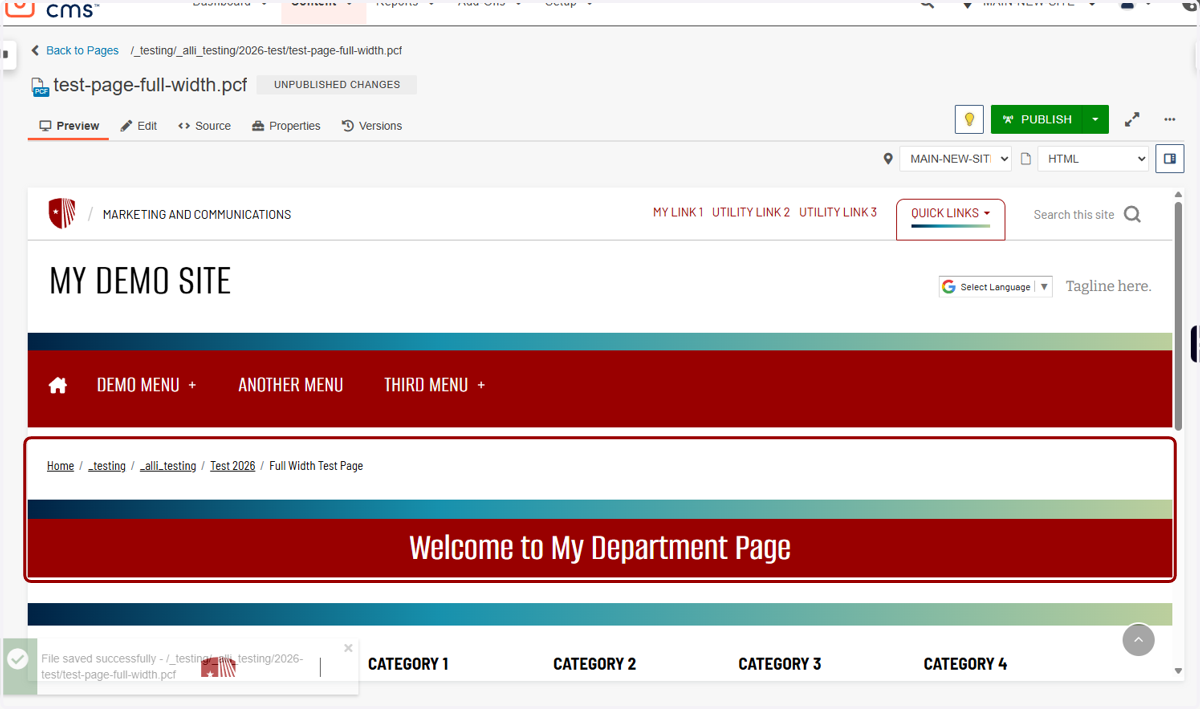Open the Source tab
Screen dimensions: 1200x709
pyautogui.click(x=204, y=126)
